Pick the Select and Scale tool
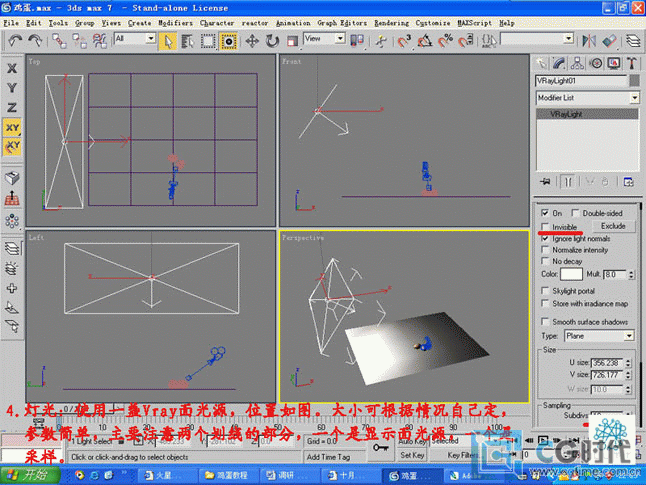Image resolution: width=646 pixels, height=485 pixels. 292,41
